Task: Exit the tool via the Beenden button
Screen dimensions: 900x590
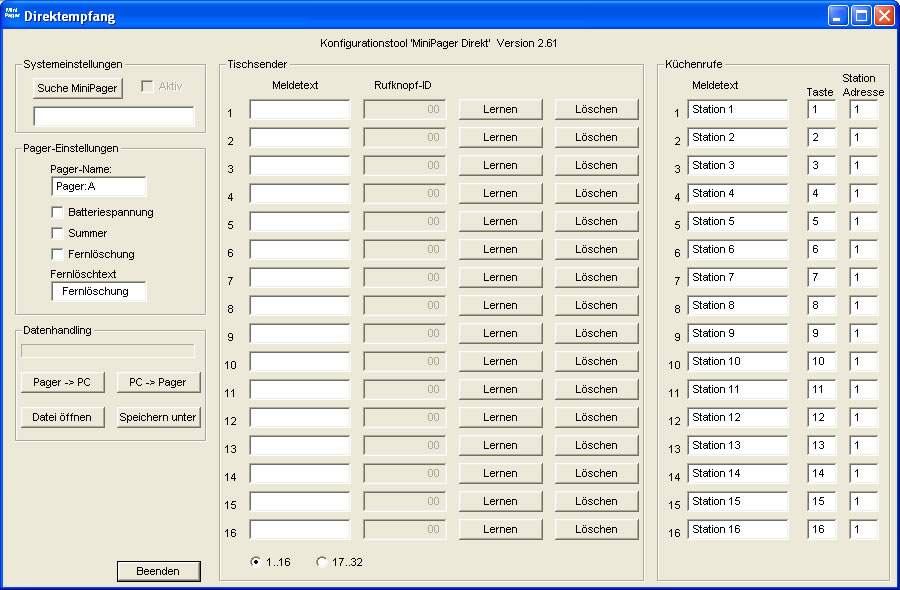Action: (x=158, y=571)
